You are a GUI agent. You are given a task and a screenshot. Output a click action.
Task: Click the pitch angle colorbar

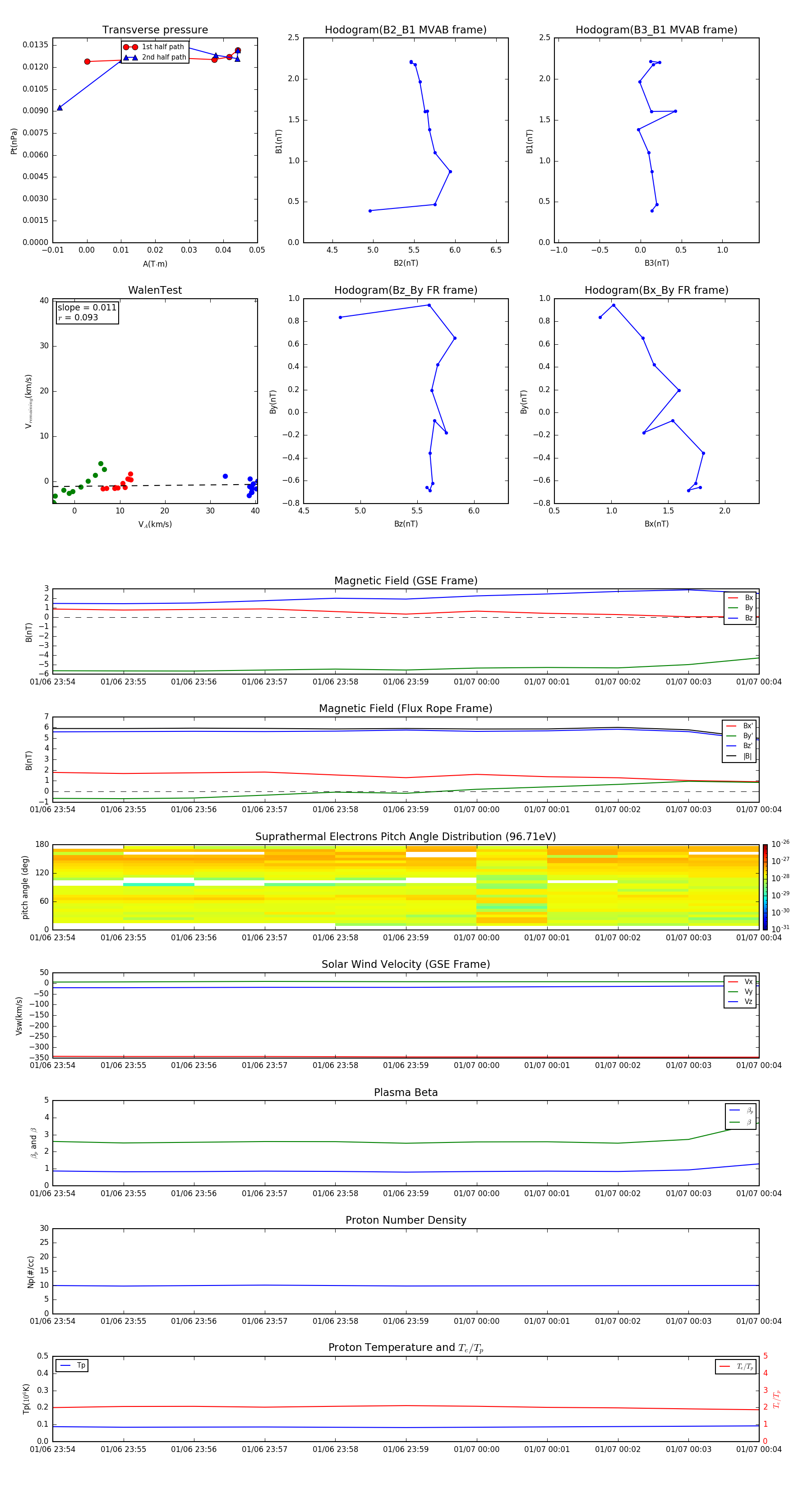pyautogui.click(x=765, y=887)
